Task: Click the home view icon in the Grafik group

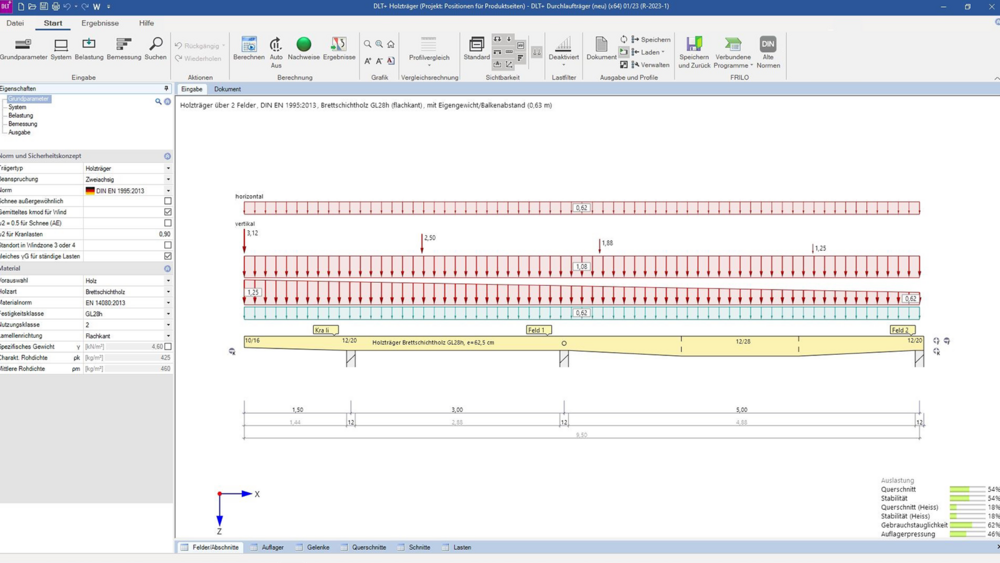Action: tap(390, 44)
